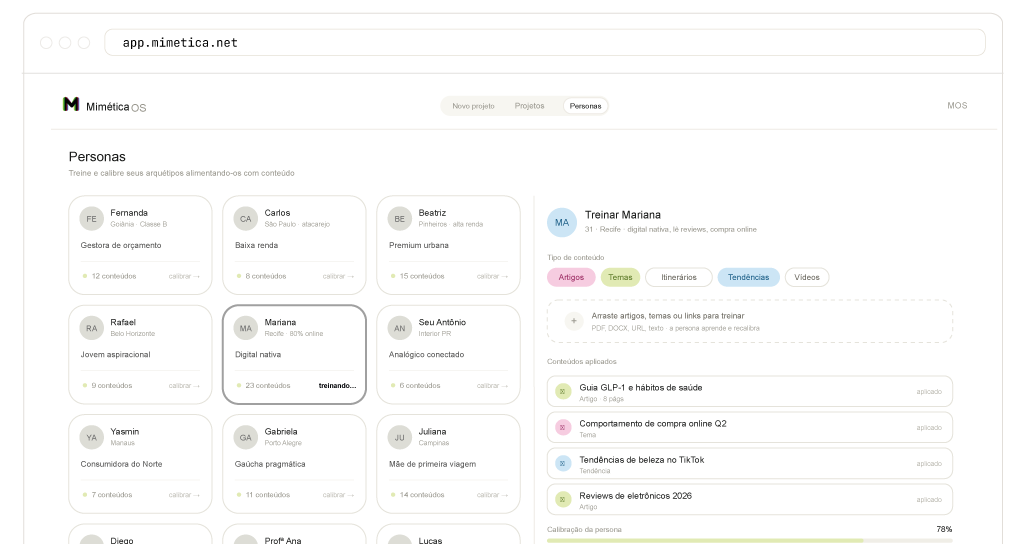Click treinando... status on Mariana's card
Image resolution: width=1024 pixels, height=544 pixels.
tap(337, 385)
